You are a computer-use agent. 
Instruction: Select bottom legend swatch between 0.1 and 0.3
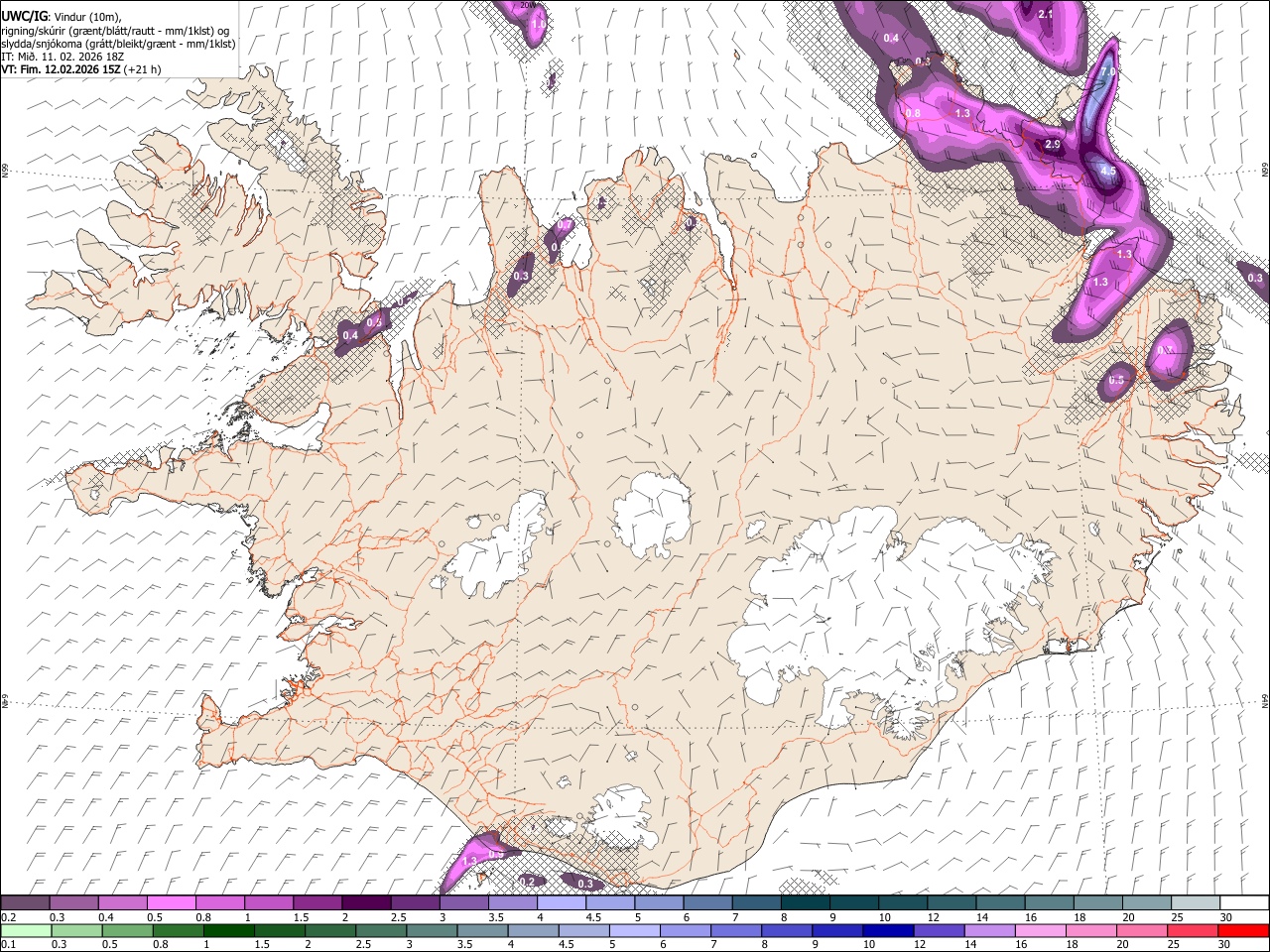coord(26,931)
